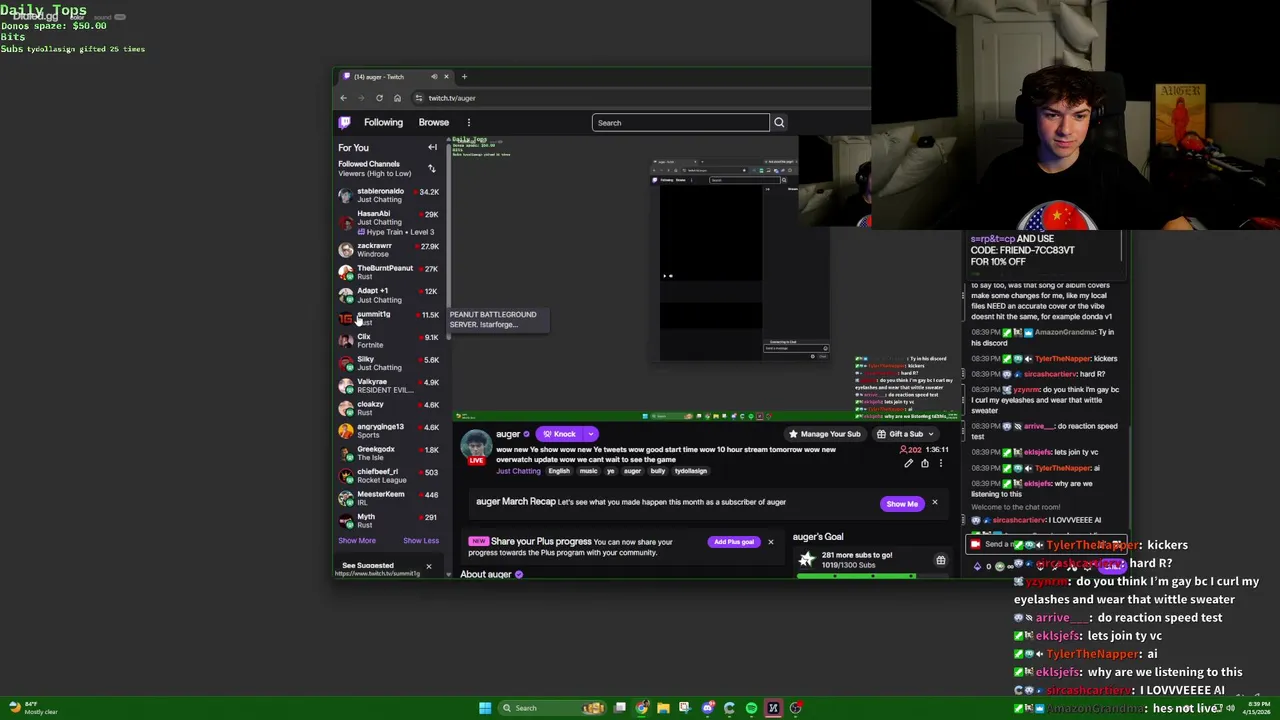Click the edit pencil icon below viewer count
Screen dimensions: 1280x720
(909, 464)
